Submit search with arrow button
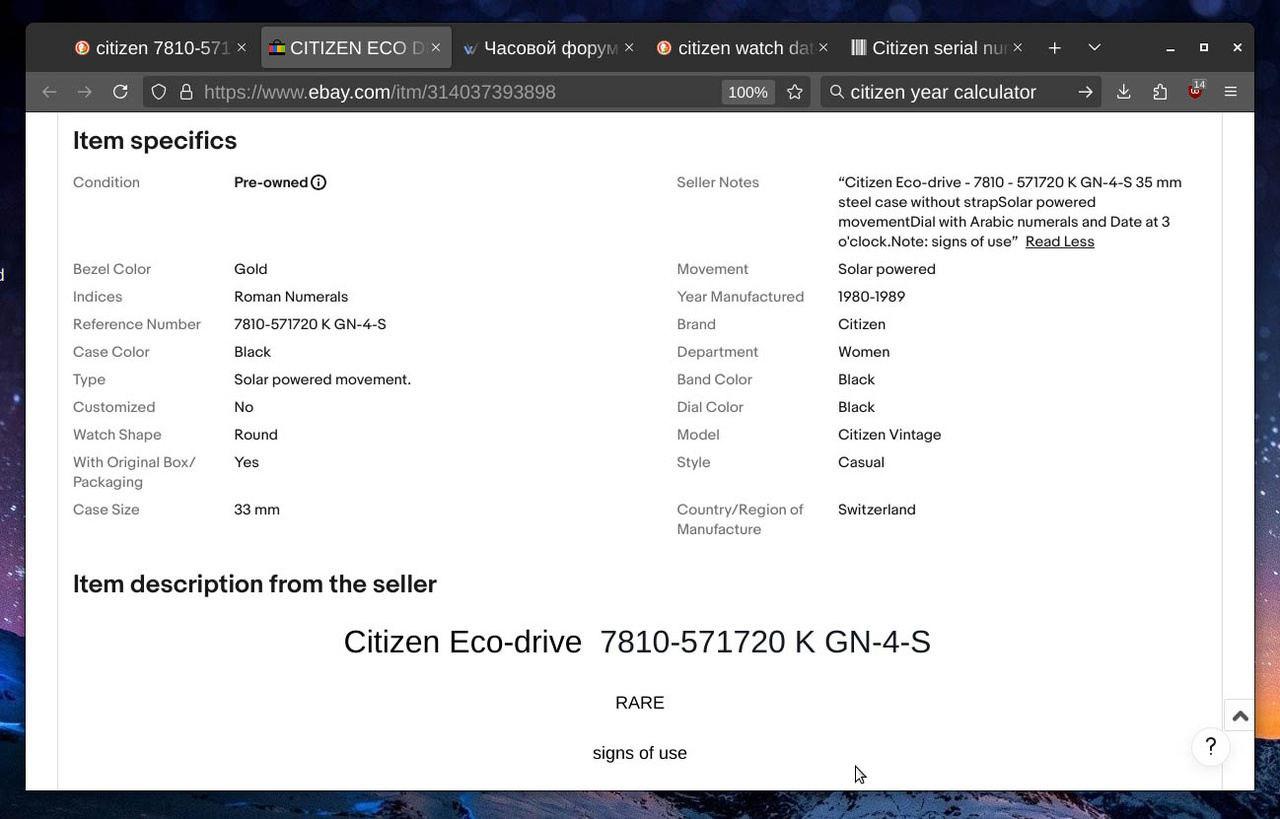Screen dimensions: 1280x819 (x=1085, y=92)
